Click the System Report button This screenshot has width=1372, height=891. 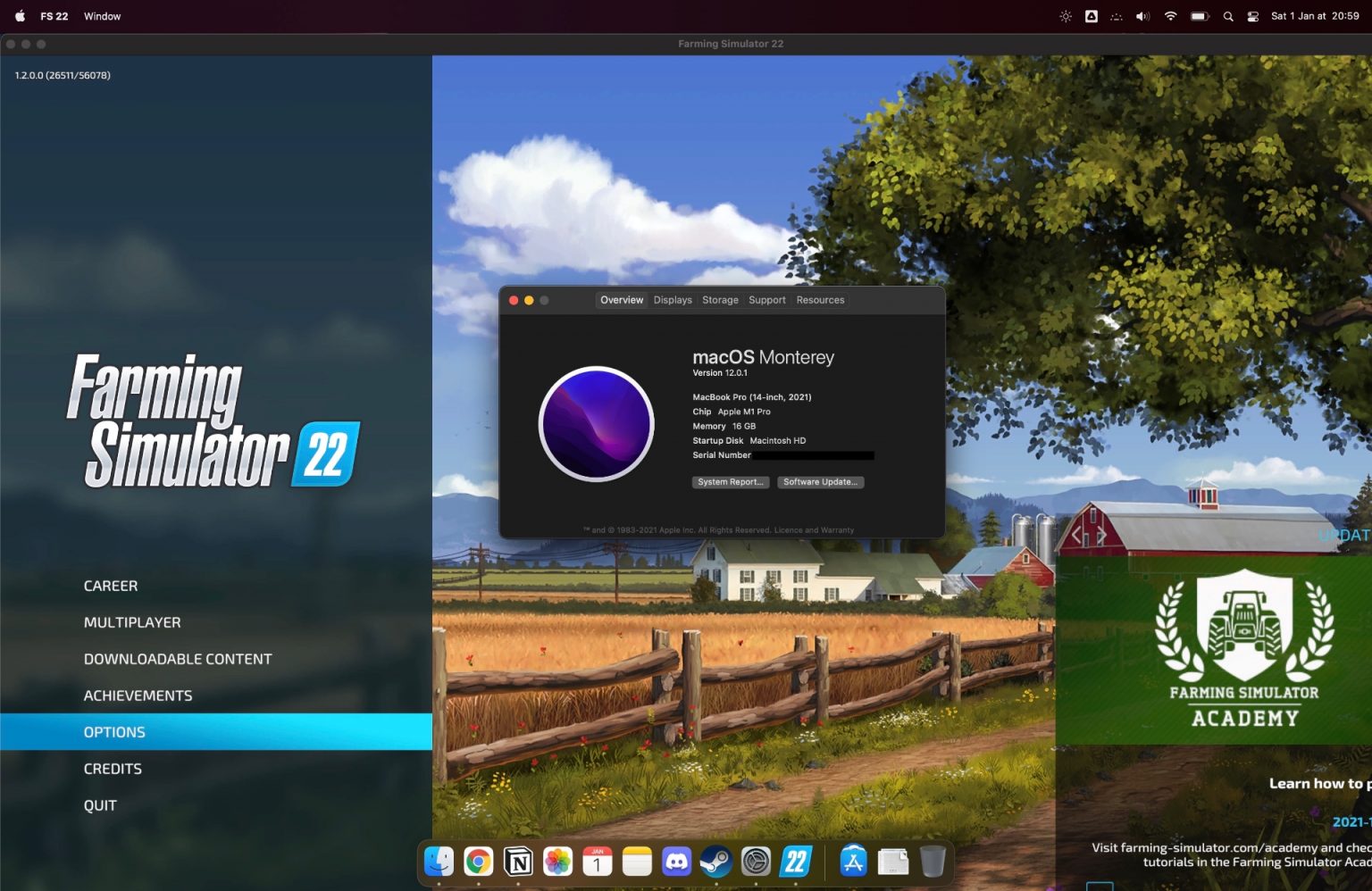pyautogui.click(x=730, y=482)
